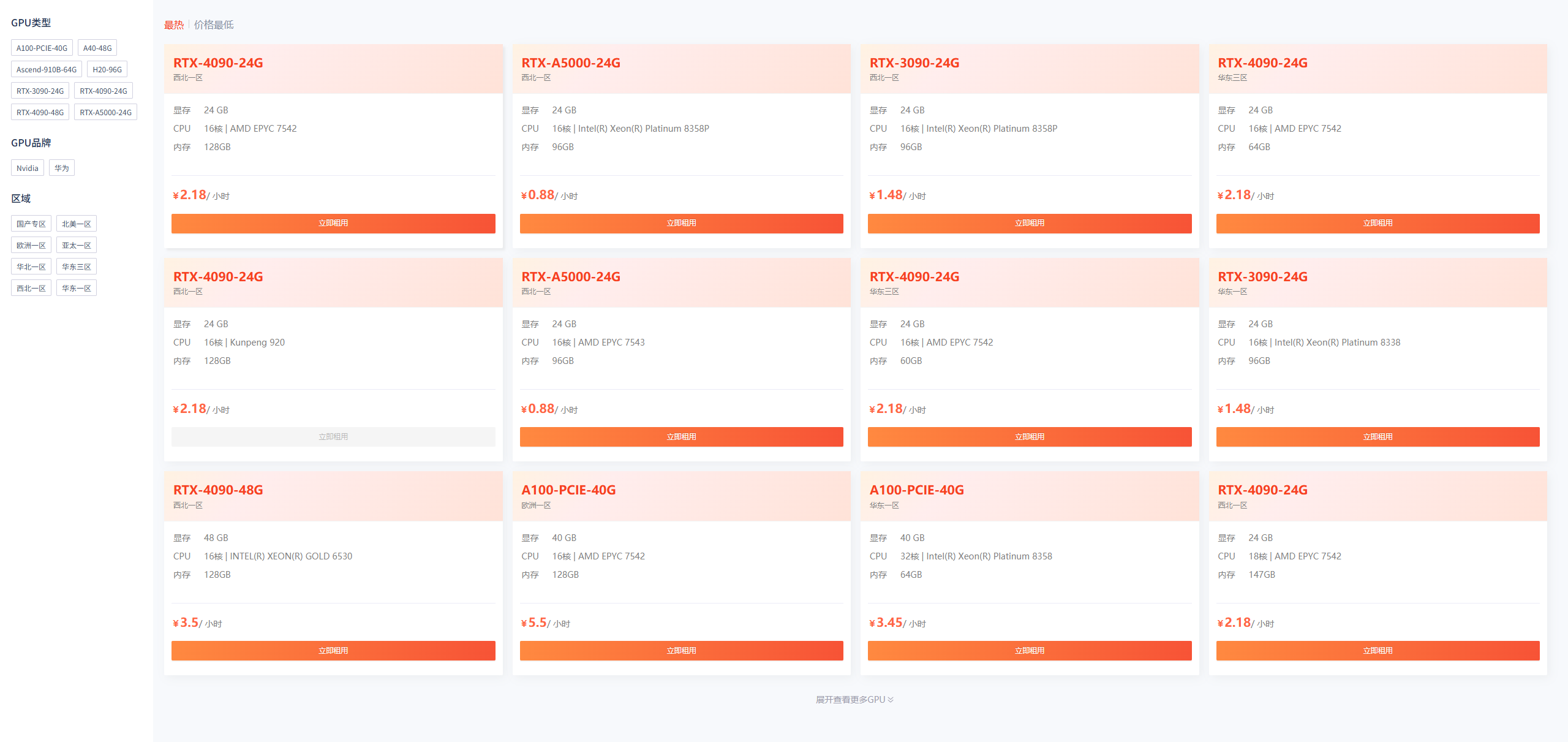The height and width of the screenshot is (742, 1568).
Task: Open the RTX-A5000-24G AMD EPYC 7543 card title
Action: (570, 277)
